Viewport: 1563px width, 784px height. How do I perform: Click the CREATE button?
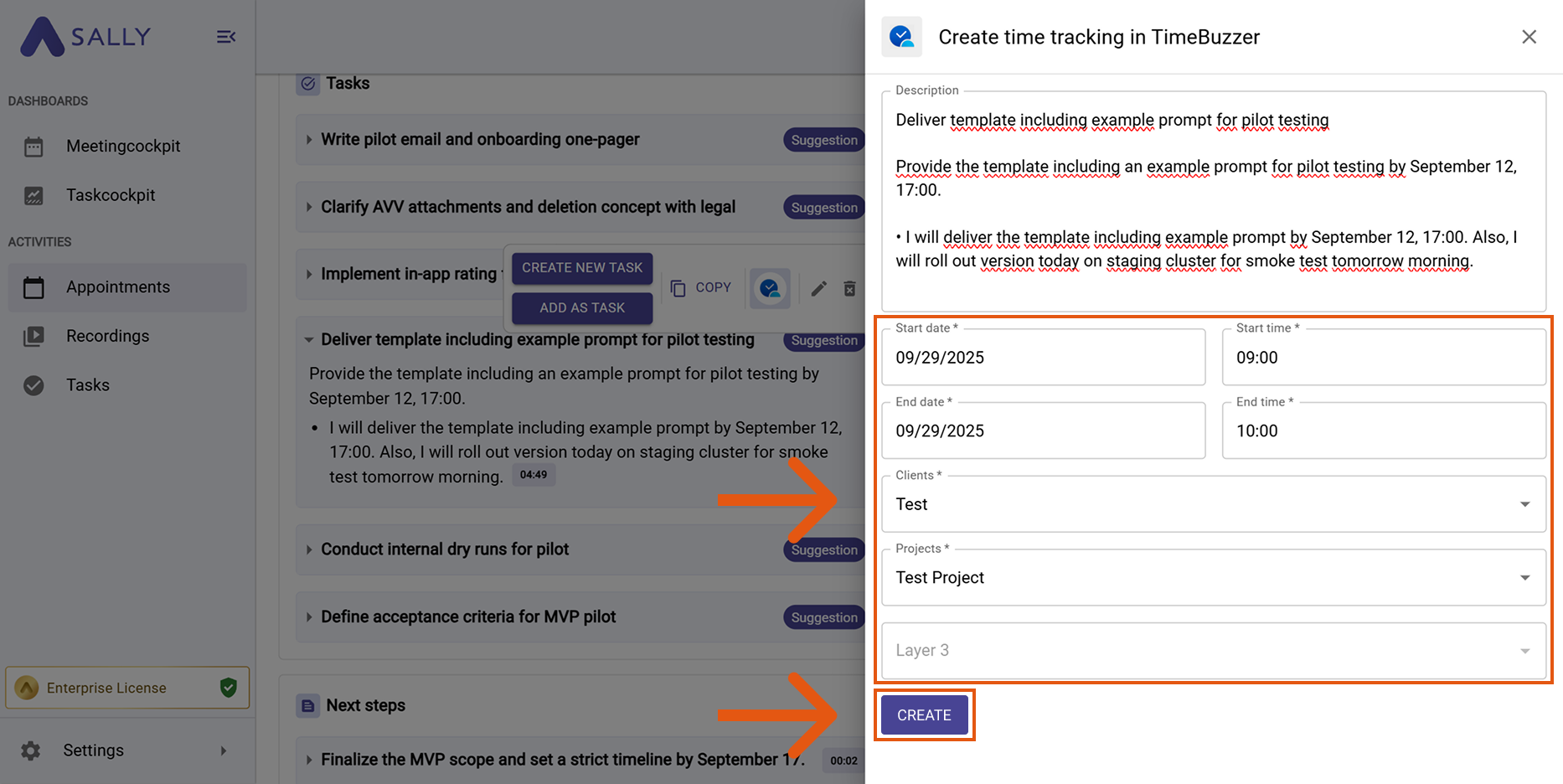(x=924, y=715)
